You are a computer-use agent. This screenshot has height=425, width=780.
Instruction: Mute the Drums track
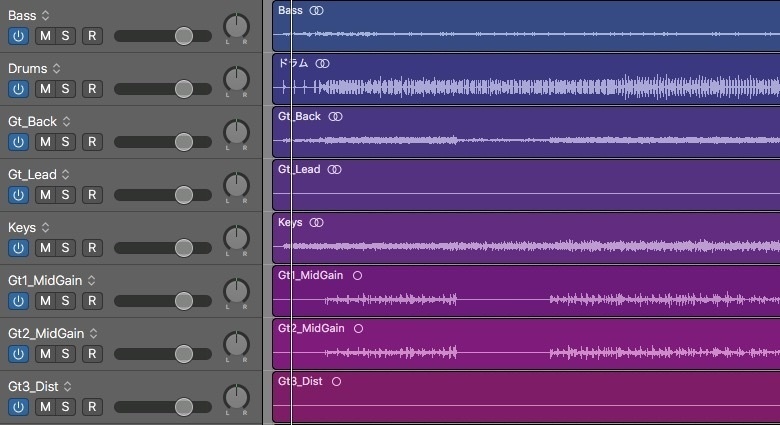tap(45, 89)
